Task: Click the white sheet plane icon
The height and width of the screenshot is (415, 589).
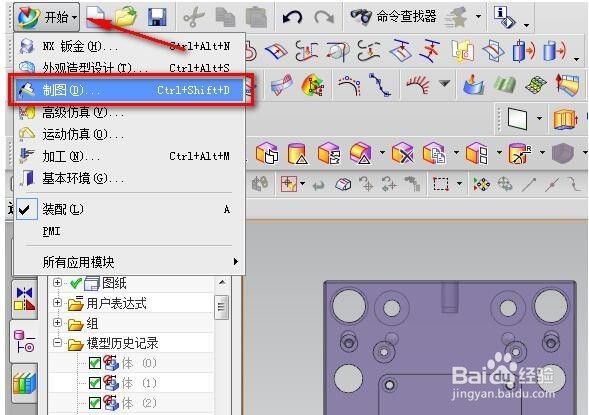Action: (518, 118)
